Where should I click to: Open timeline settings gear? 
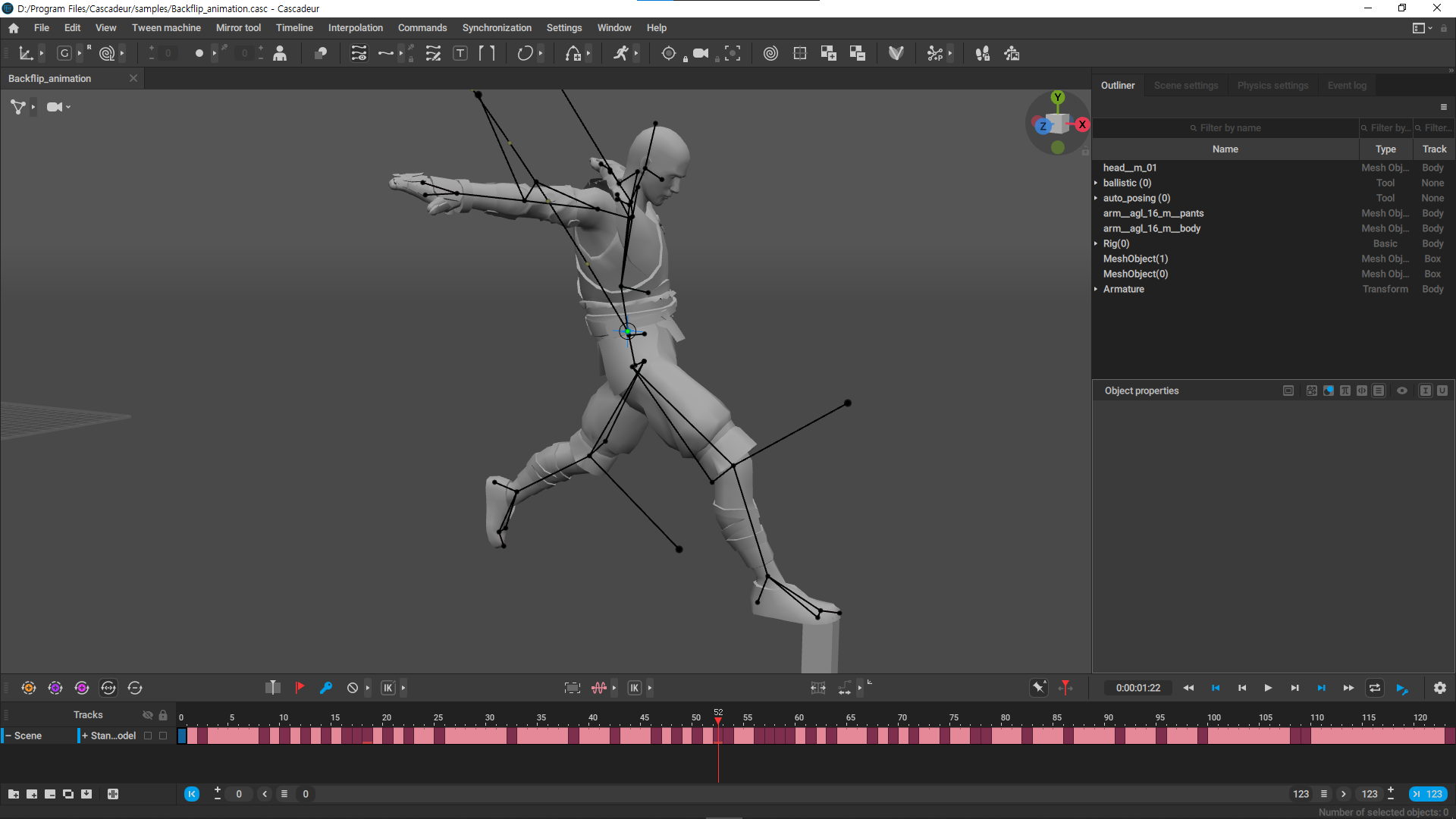pos(1439,688)
